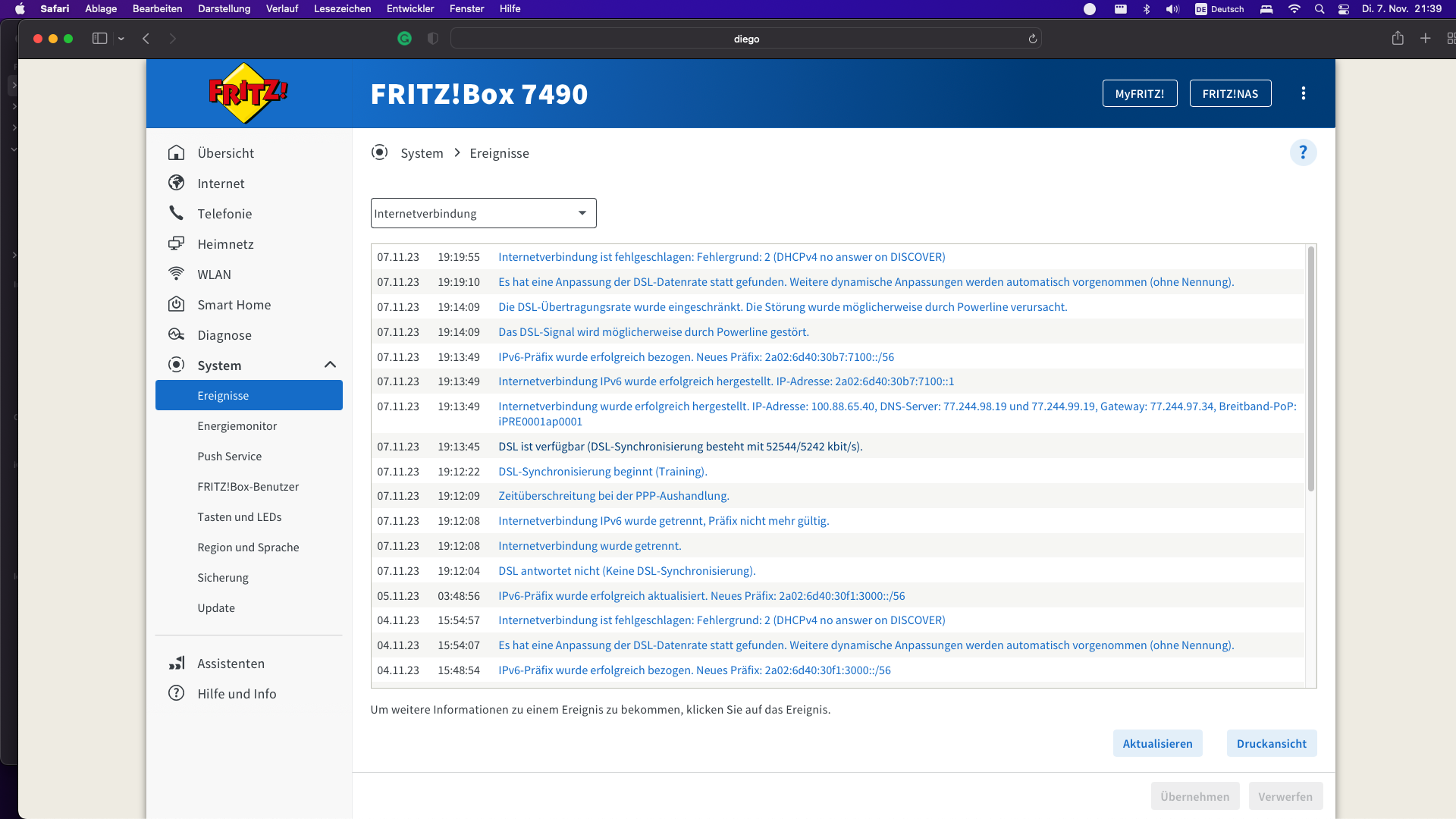Click the blue help question mark
The width and height of the screenshot is (1456, 819).
point(1303,152)
